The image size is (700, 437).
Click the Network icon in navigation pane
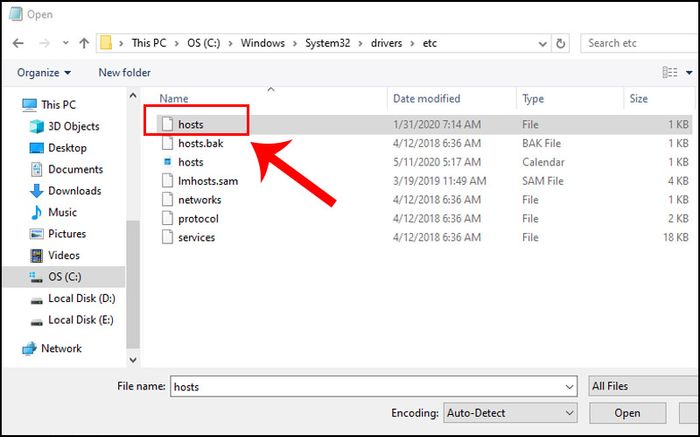[27, 349]
